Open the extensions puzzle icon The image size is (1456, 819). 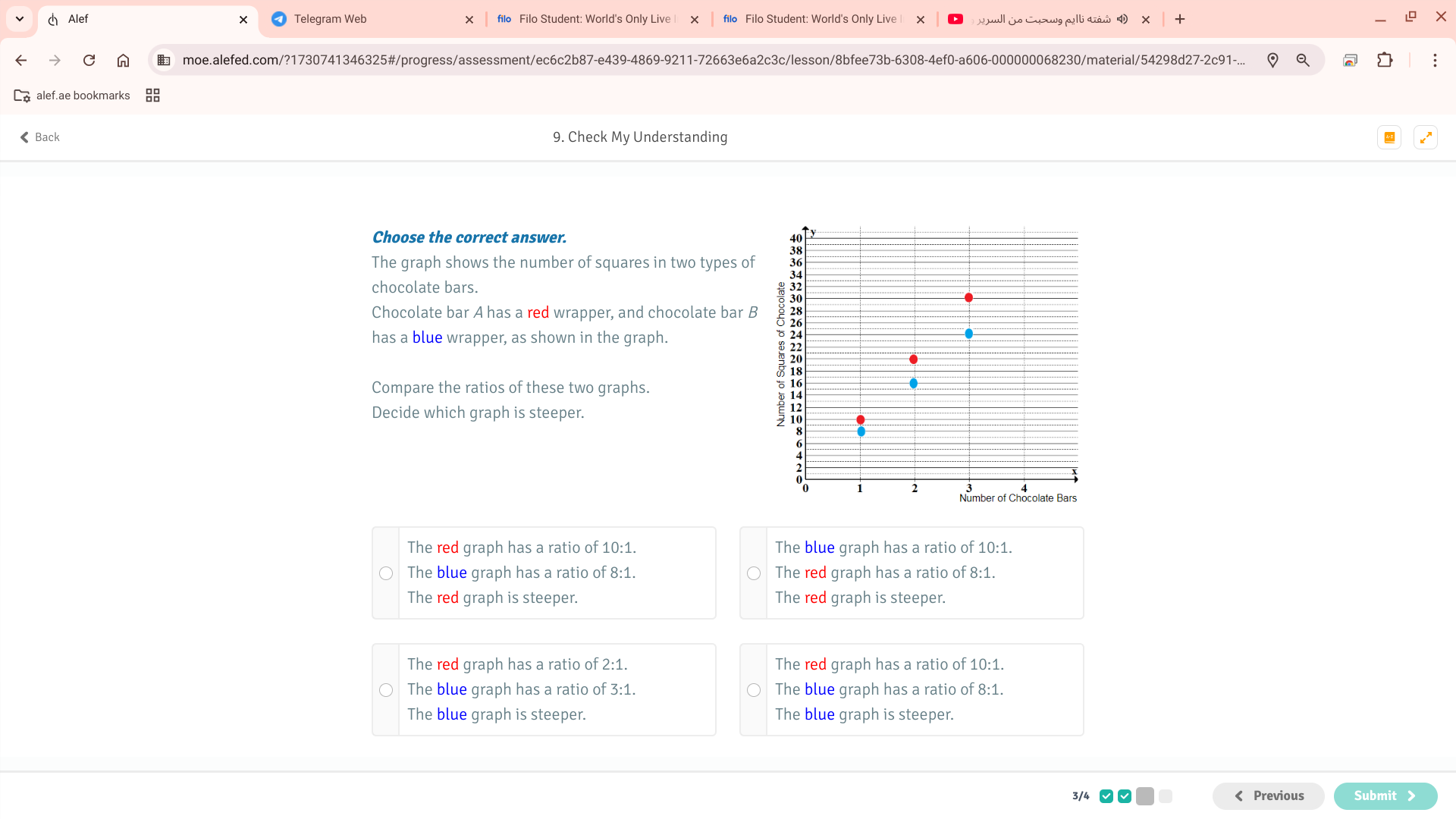click(1385, 60)
